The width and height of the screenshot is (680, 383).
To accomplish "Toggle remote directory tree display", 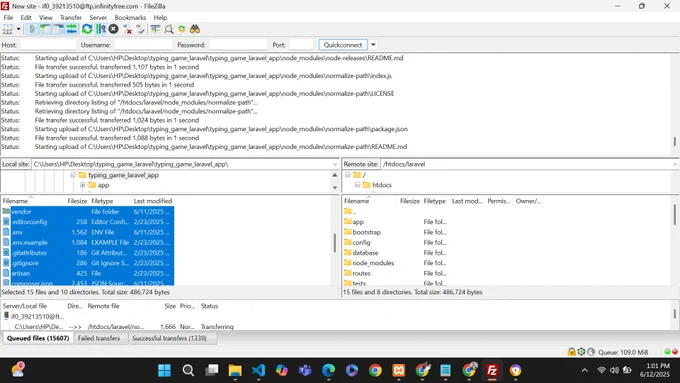I will [x=59, y=29].
